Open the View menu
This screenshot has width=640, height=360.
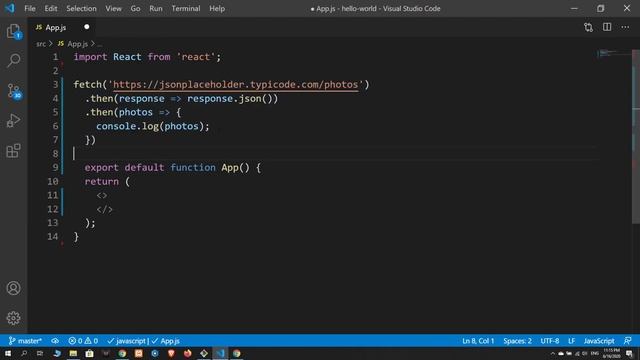click(x=113, y=8)
